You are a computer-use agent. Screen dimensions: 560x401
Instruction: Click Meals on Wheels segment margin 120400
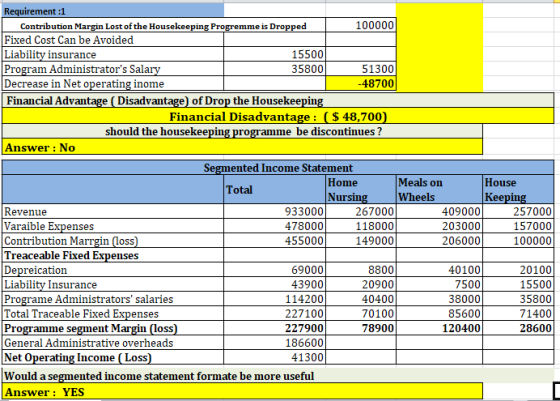(x=439, y=328)
